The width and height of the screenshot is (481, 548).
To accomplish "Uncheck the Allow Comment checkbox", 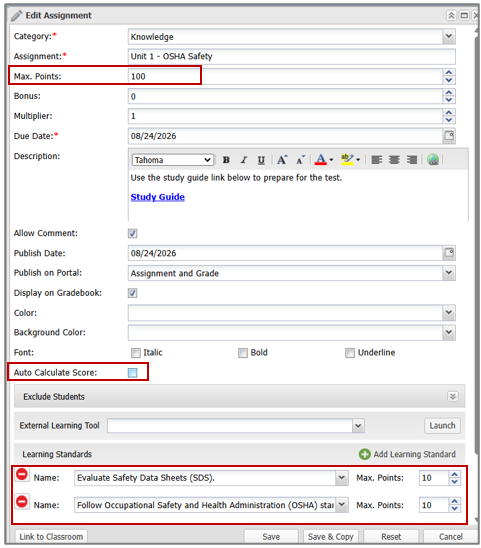I will (132, 233).
